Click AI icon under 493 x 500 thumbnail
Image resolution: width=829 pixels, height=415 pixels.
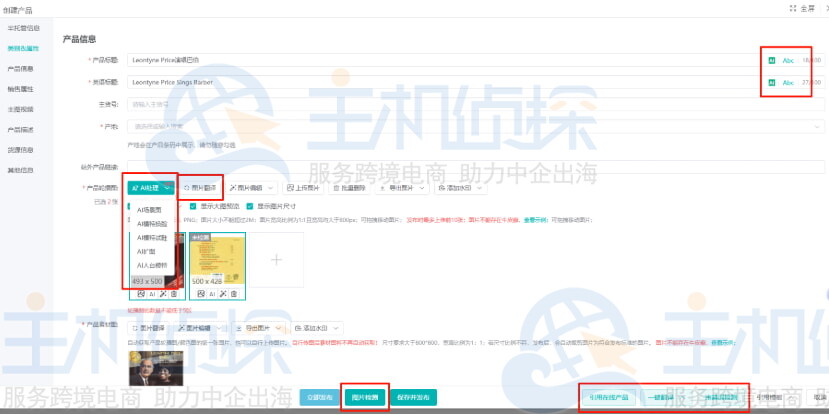[152, 294]
